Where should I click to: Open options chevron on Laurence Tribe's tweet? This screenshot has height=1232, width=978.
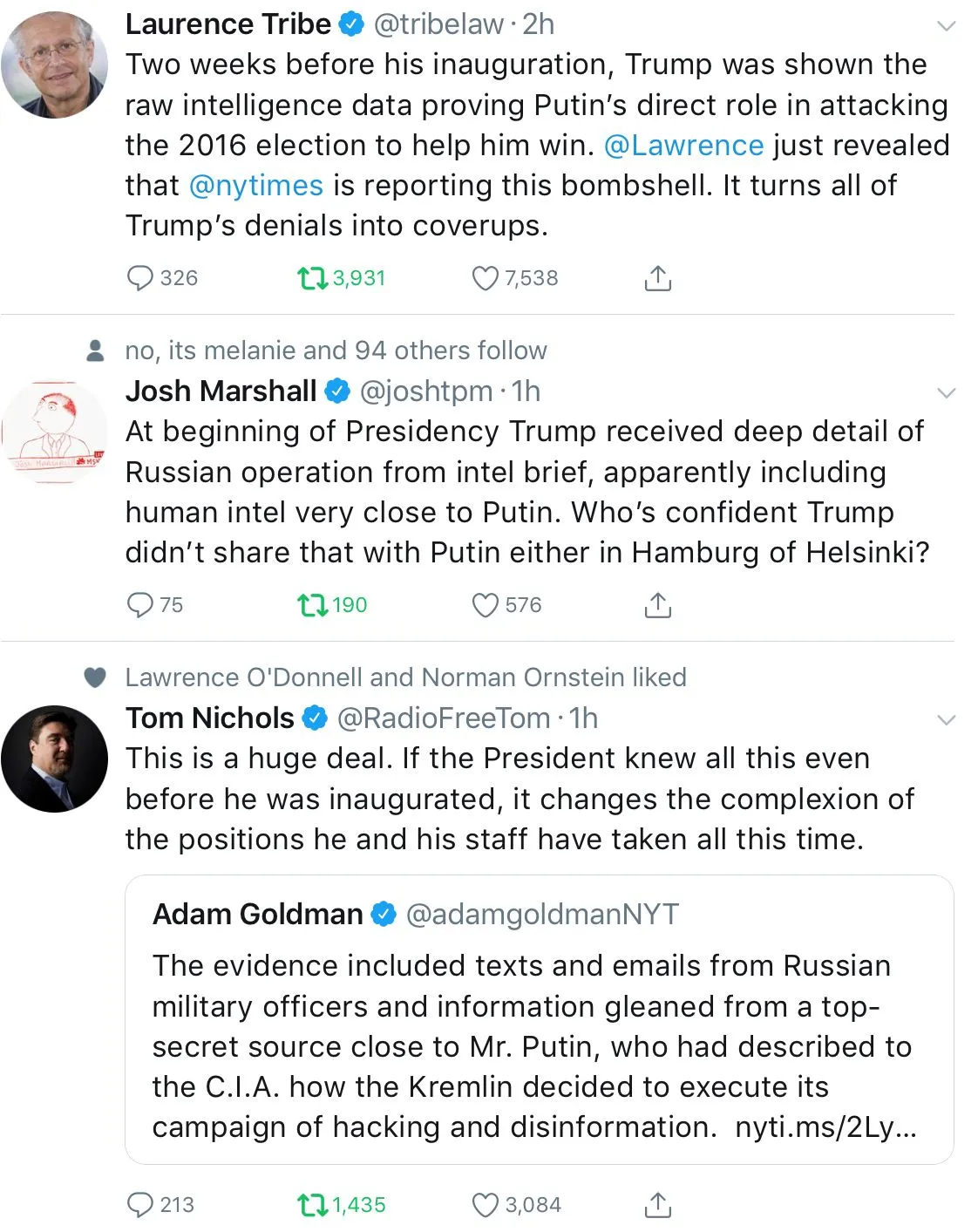(x=946, y=26)
